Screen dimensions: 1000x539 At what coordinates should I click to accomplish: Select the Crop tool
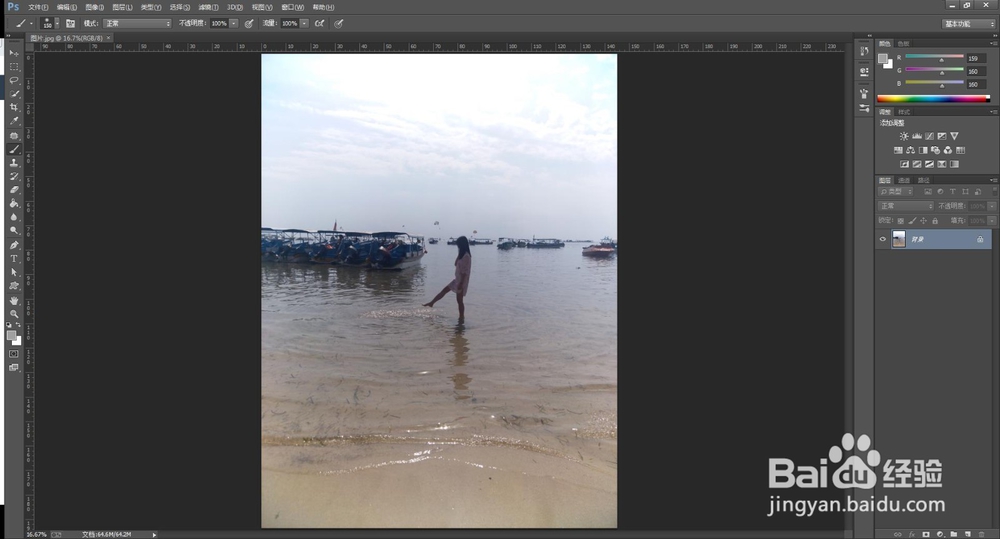pyautogui.click(x=14, y=107)
